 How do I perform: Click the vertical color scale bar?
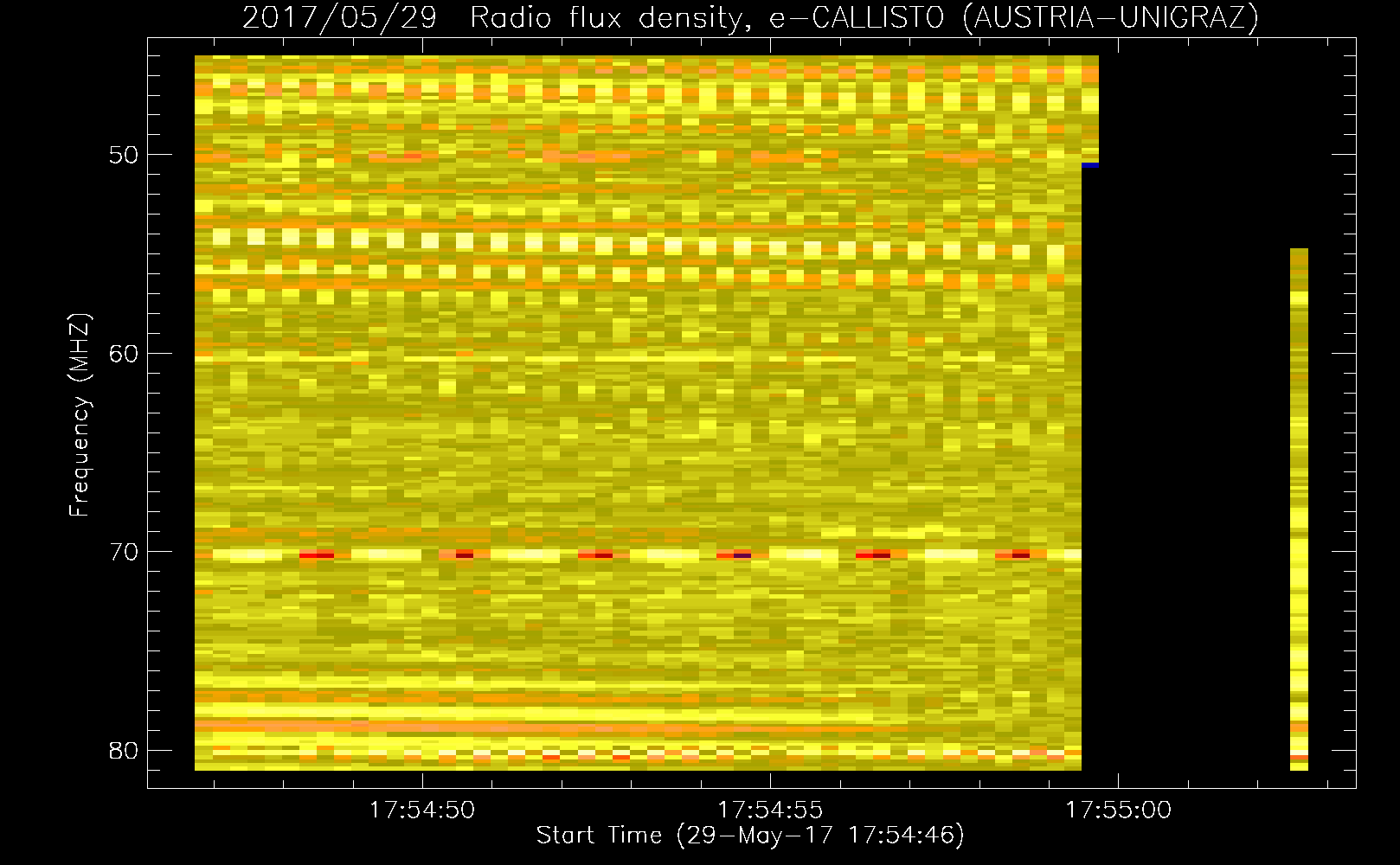click(x=1299, y=509)
